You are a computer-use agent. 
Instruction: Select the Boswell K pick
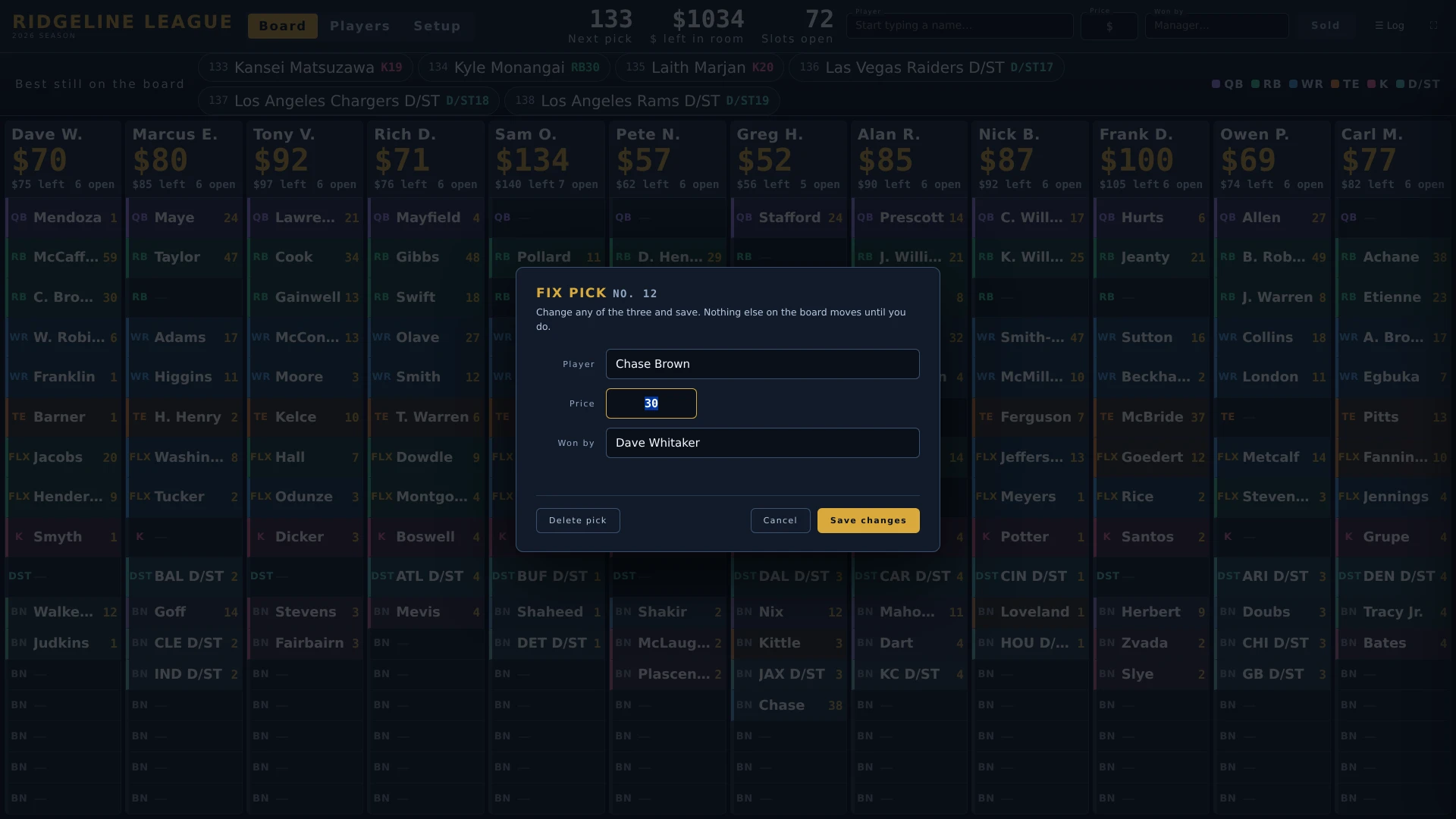tap(426, 537)
